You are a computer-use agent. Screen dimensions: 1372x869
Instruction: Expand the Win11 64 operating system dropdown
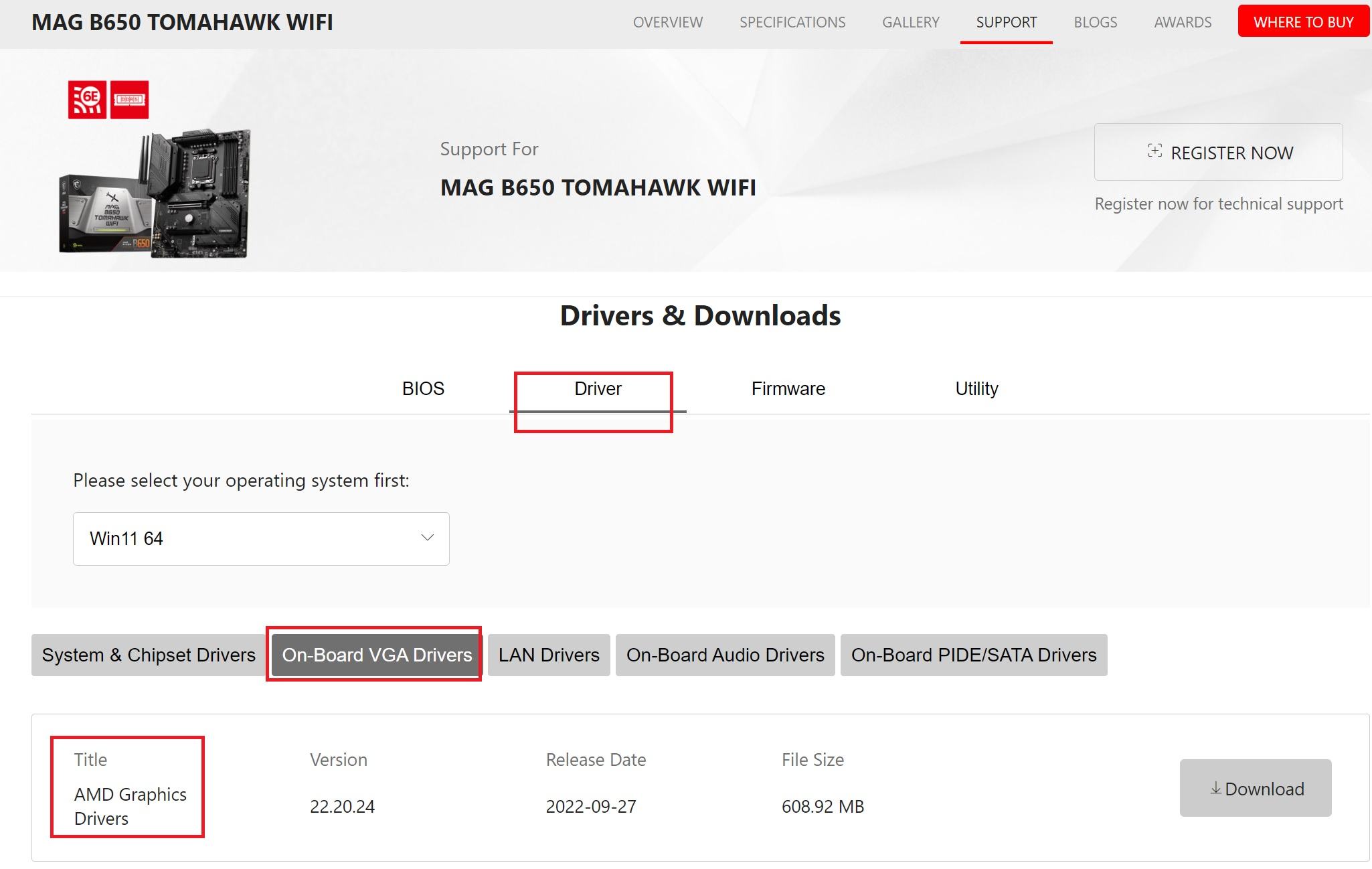[x=261, y=539]
